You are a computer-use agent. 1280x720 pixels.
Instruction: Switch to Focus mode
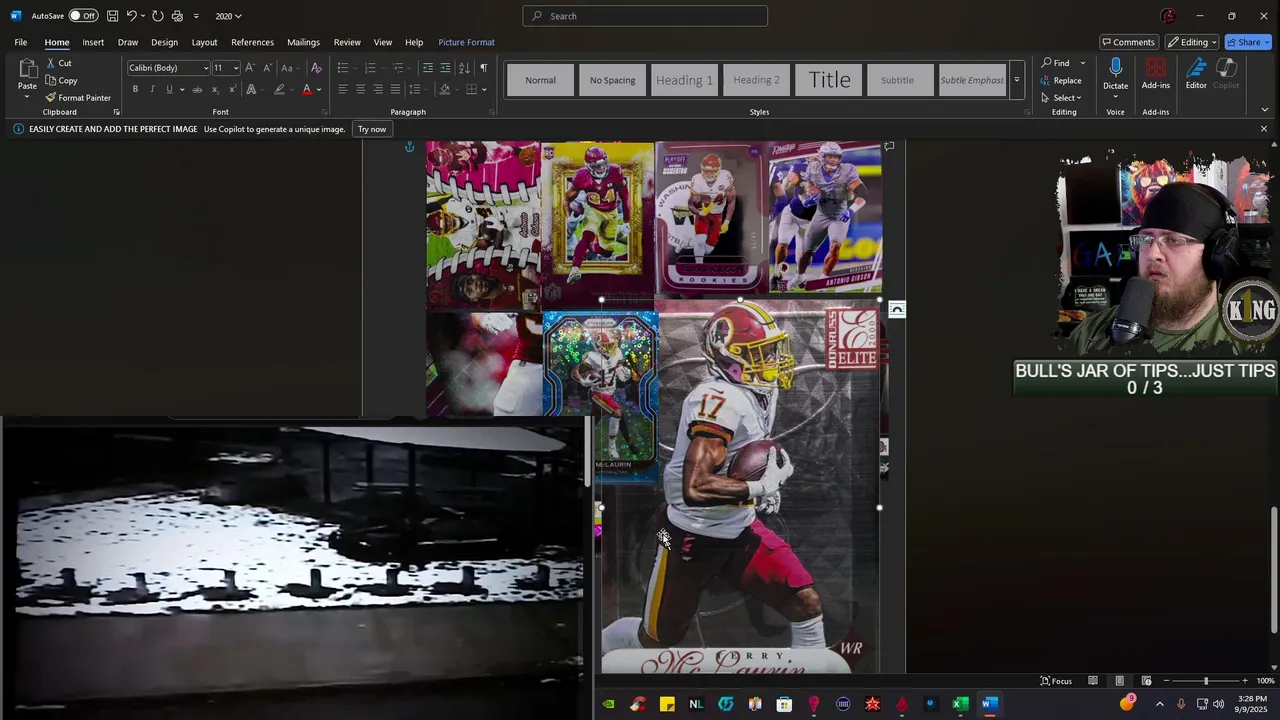(x=1056, y=681)
